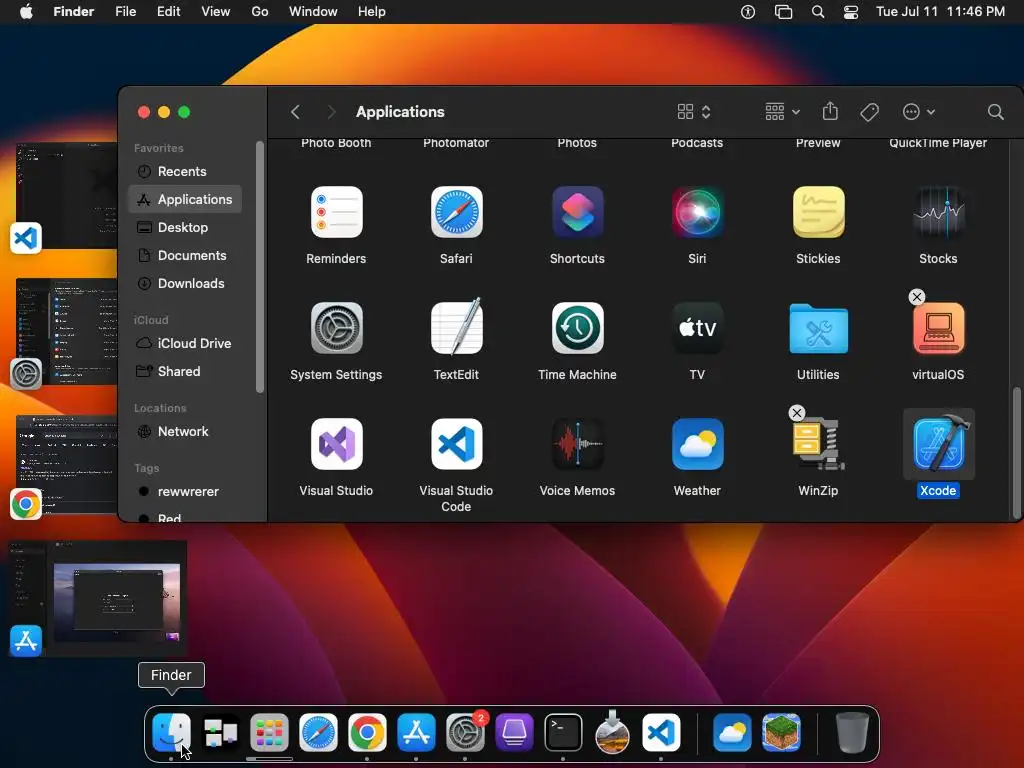Select the System Settings app icon

coord(336,328)
